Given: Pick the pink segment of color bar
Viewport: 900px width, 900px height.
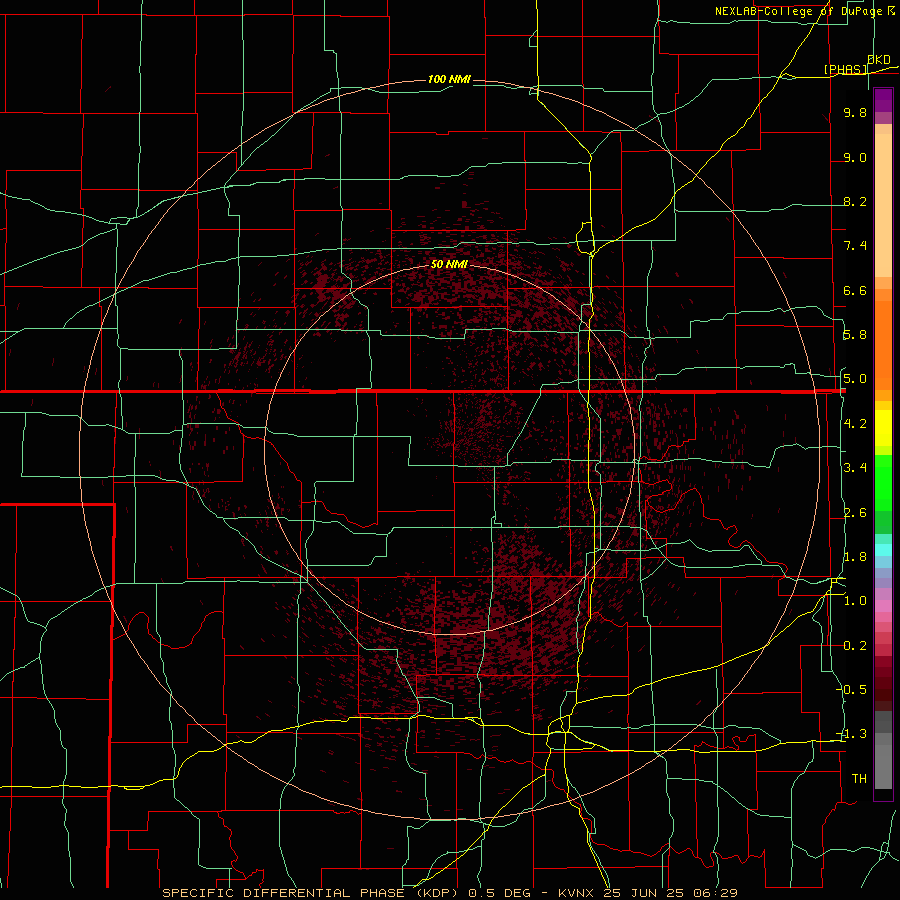Looking at the screenshot, I should [x=883, y=606].
